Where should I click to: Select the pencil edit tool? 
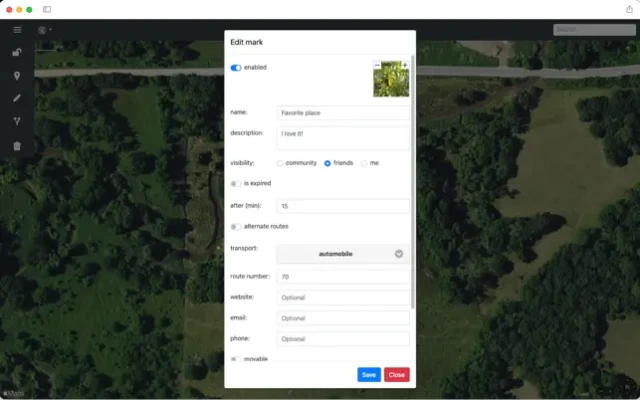click(17, 99)
